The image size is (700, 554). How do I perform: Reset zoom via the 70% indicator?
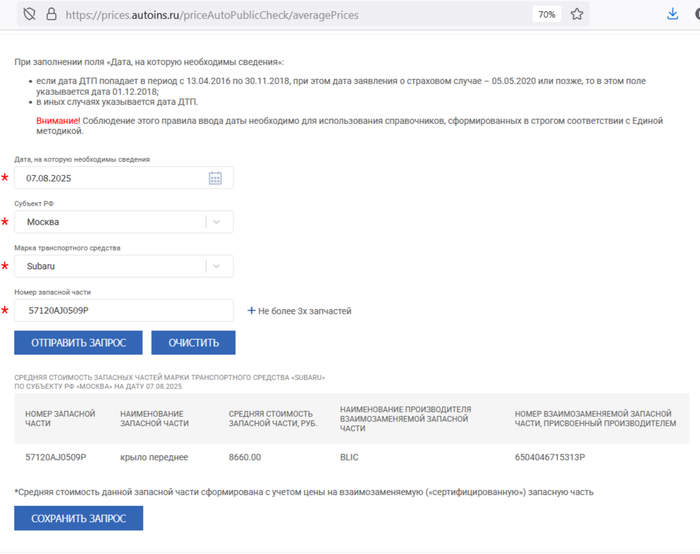(546, 15)
